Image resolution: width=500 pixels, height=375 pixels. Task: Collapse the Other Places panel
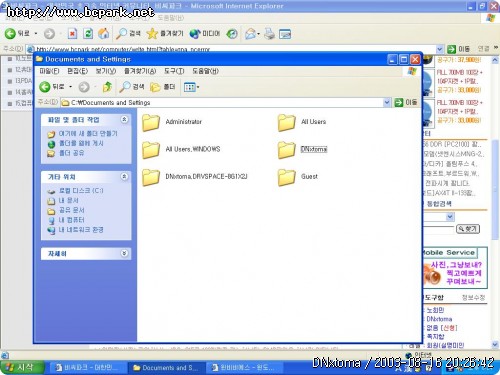pyautogui.click(x=124, y=176)
